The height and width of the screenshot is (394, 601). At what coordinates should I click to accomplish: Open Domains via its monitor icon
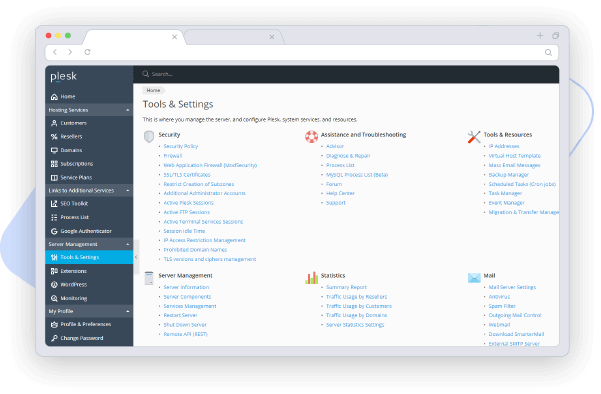click(x=54, y=150)
